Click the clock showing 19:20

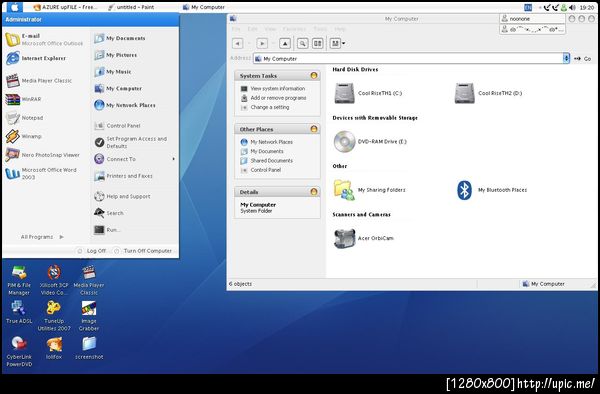(x=587, y=7)
